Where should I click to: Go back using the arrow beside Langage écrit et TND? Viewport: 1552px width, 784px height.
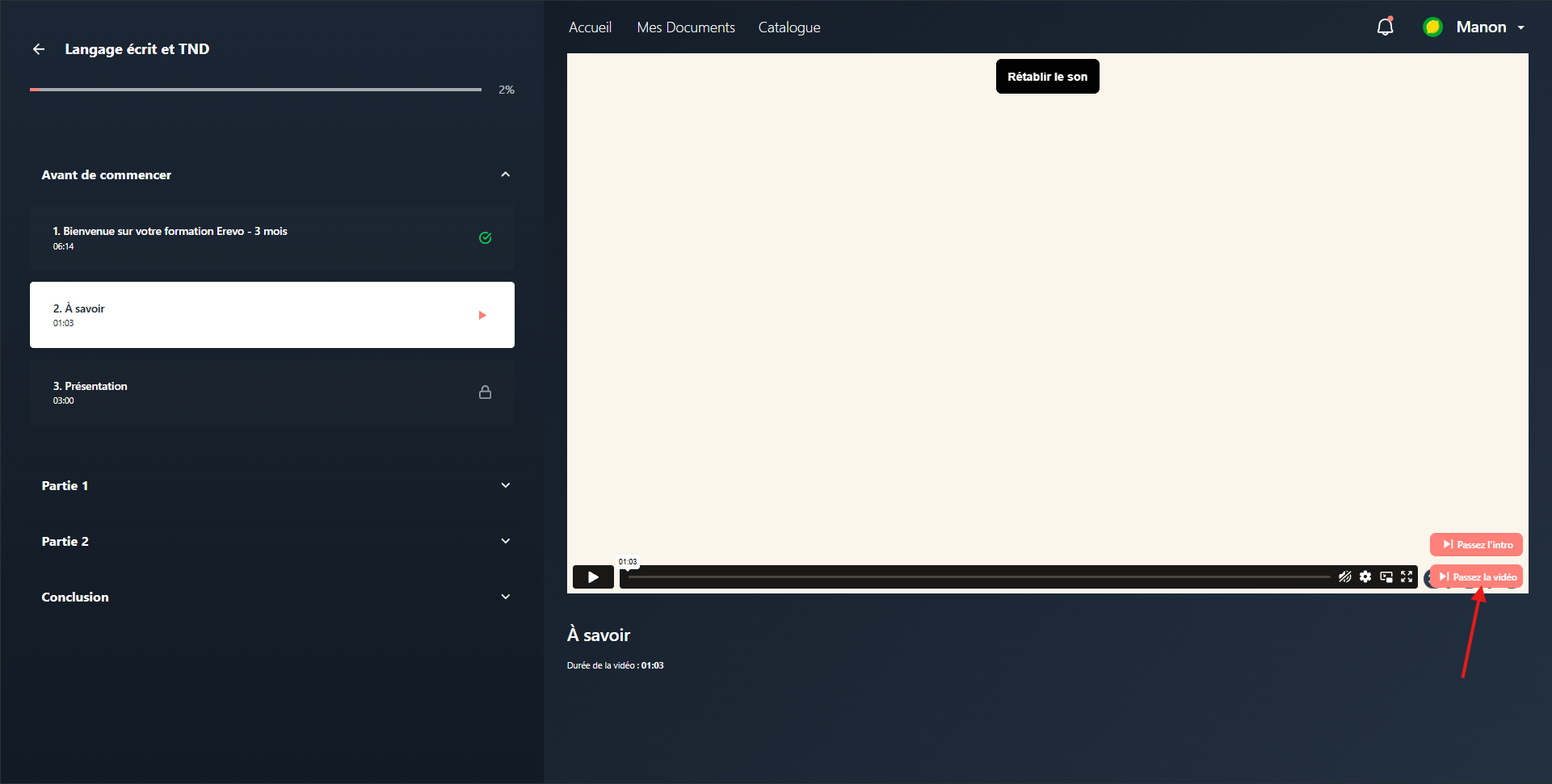[x=38, y=49]
